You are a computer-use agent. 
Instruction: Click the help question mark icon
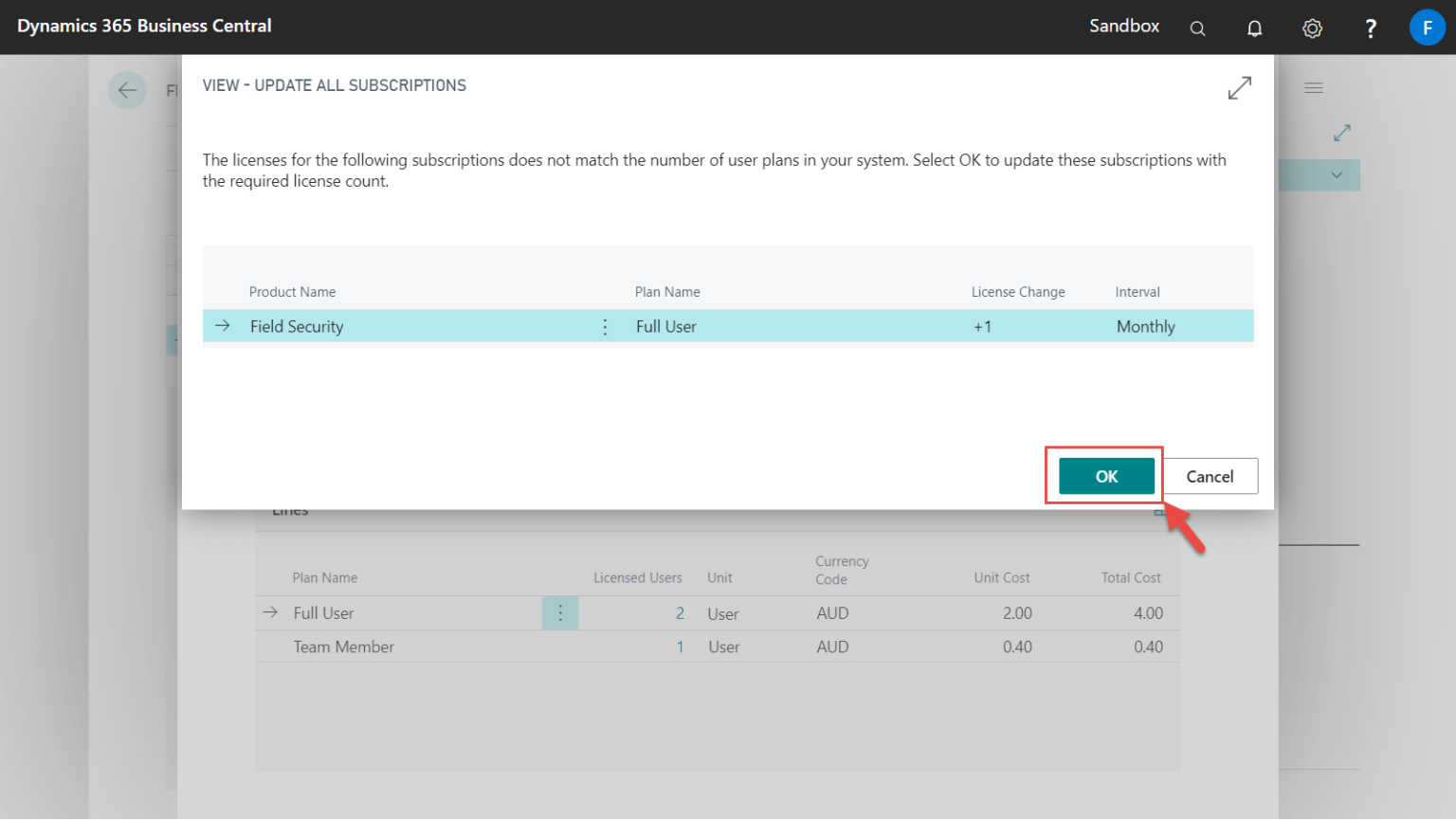coord(1370,28)
